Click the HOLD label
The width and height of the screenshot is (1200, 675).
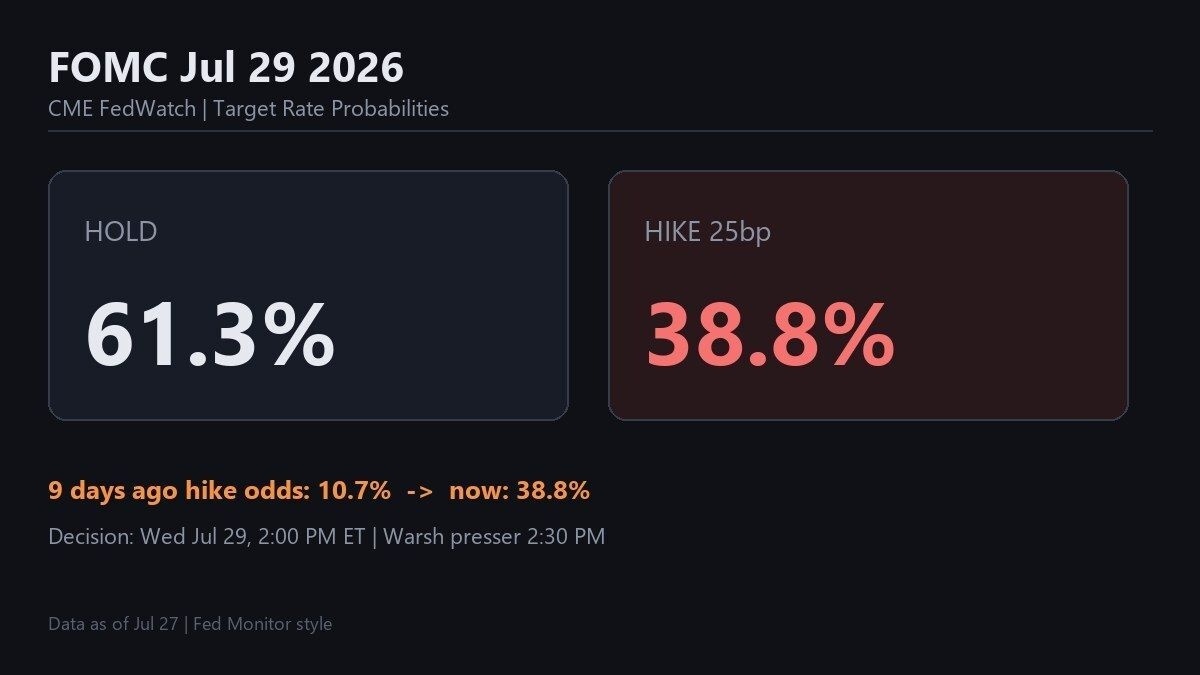121,232
